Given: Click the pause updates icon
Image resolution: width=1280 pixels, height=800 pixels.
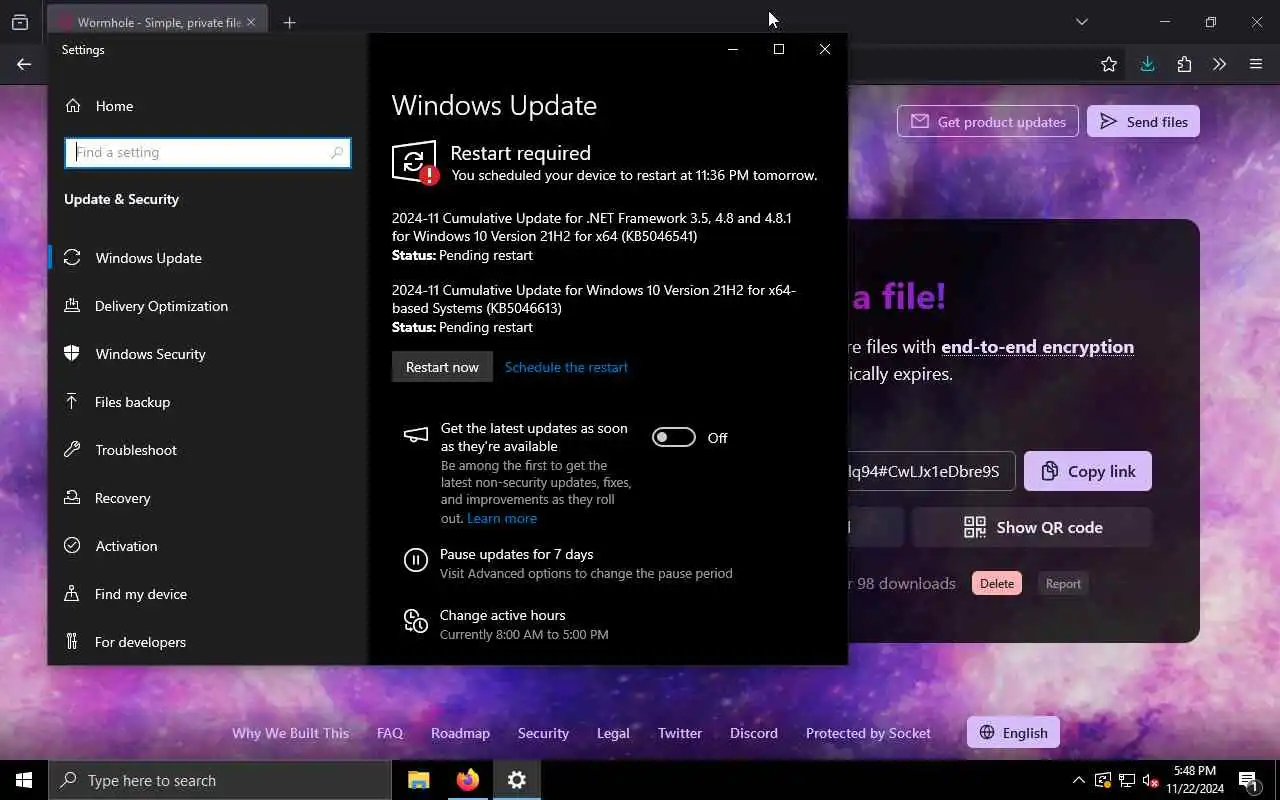Looking at the screenshot, I should [x=415, y=560].
